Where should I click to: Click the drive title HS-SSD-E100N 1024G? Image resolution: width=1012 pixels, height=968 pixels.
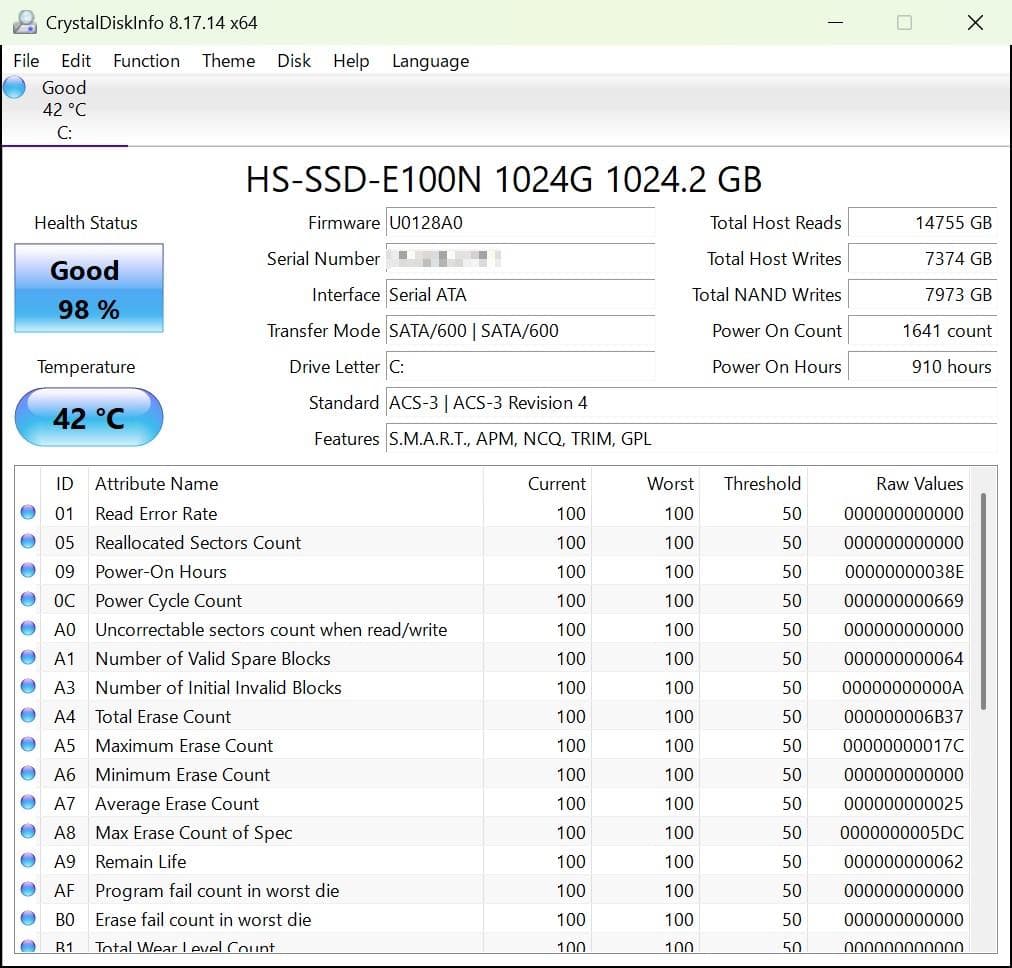coord(504,179)
